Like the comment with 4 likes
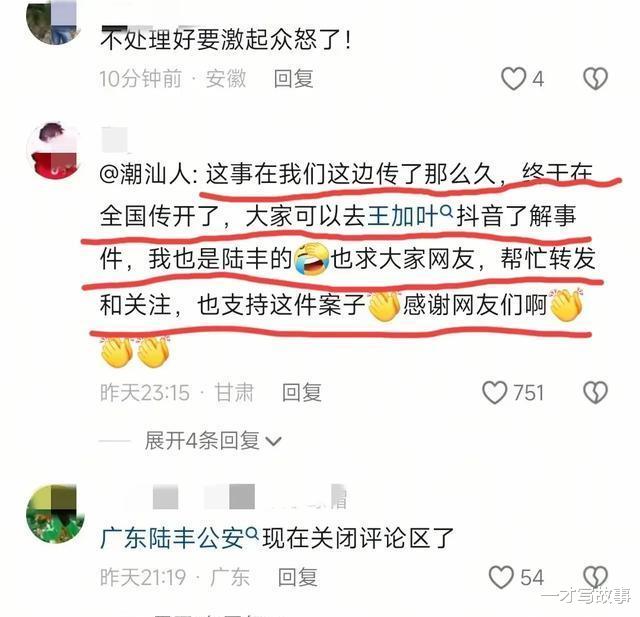The height and width of the screenshot is (617, 640). click(x=513, y=78)
